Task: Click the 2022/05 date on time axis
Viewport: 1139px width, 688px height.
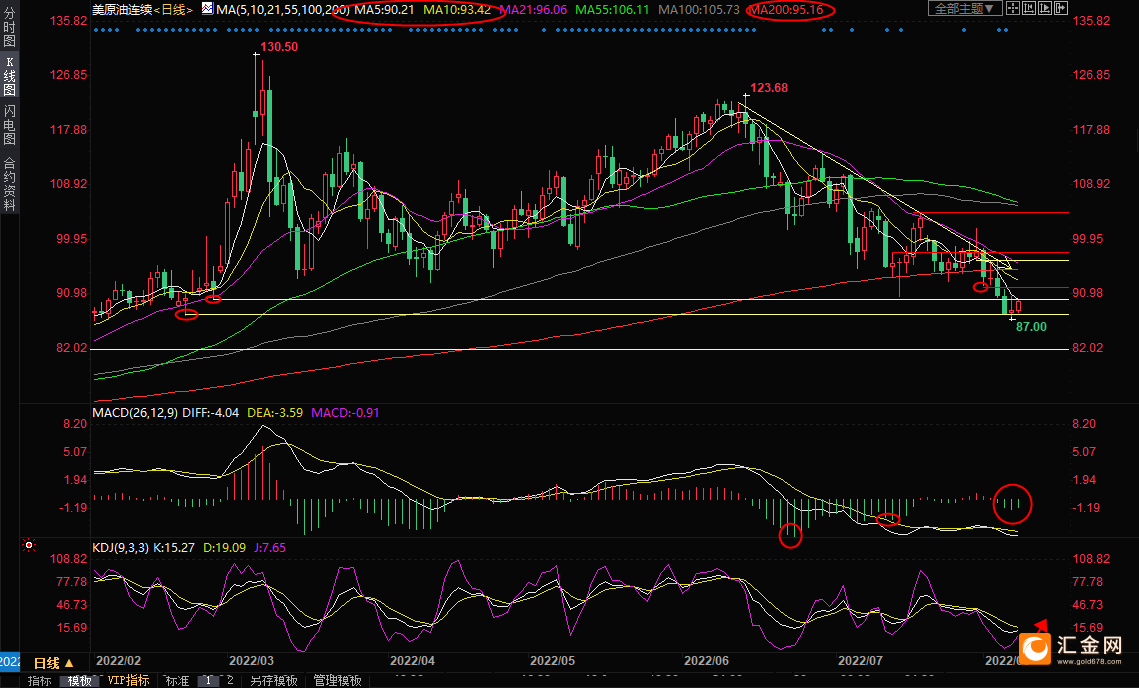Action: [552, 660]
